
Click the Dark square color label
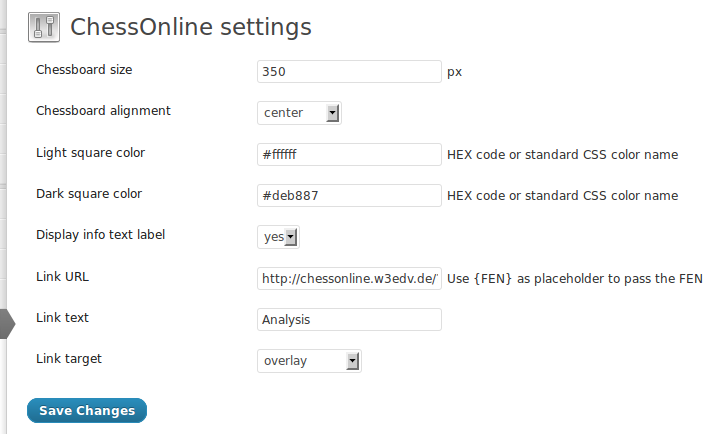point(89,194)
